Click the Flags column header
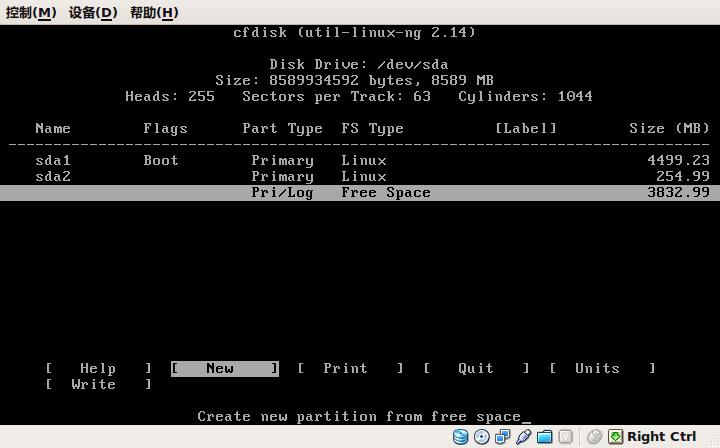 [x=165, y=129]
